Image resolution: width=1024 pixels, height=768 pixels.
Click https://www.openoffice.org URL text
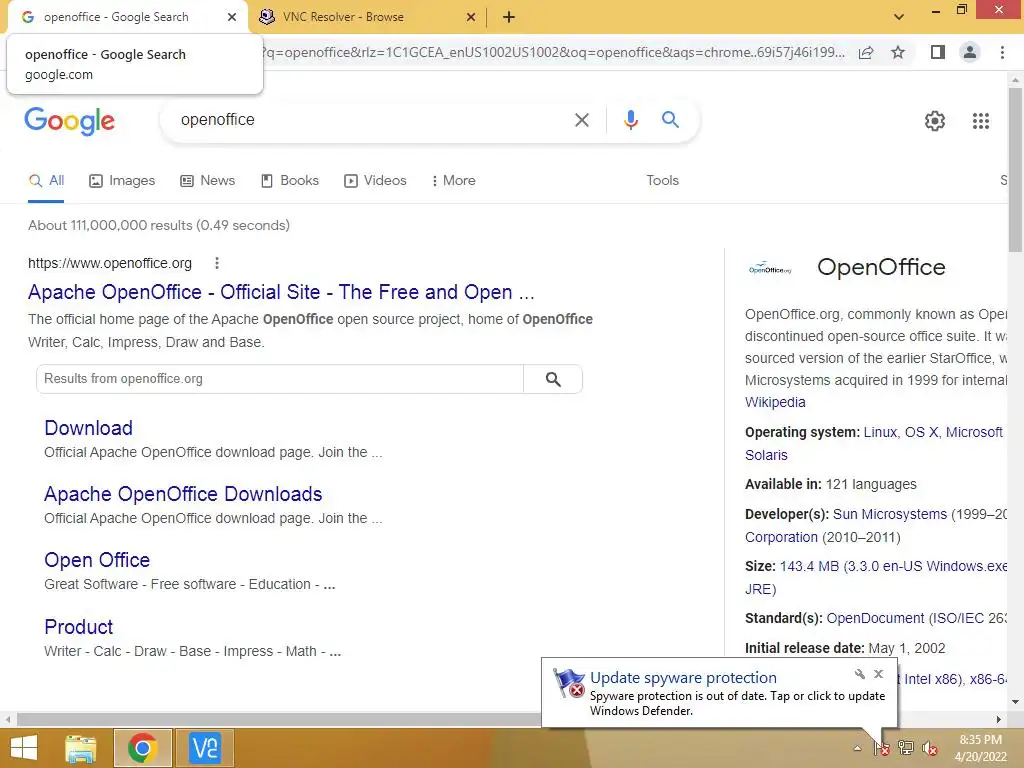coord(110,263)
